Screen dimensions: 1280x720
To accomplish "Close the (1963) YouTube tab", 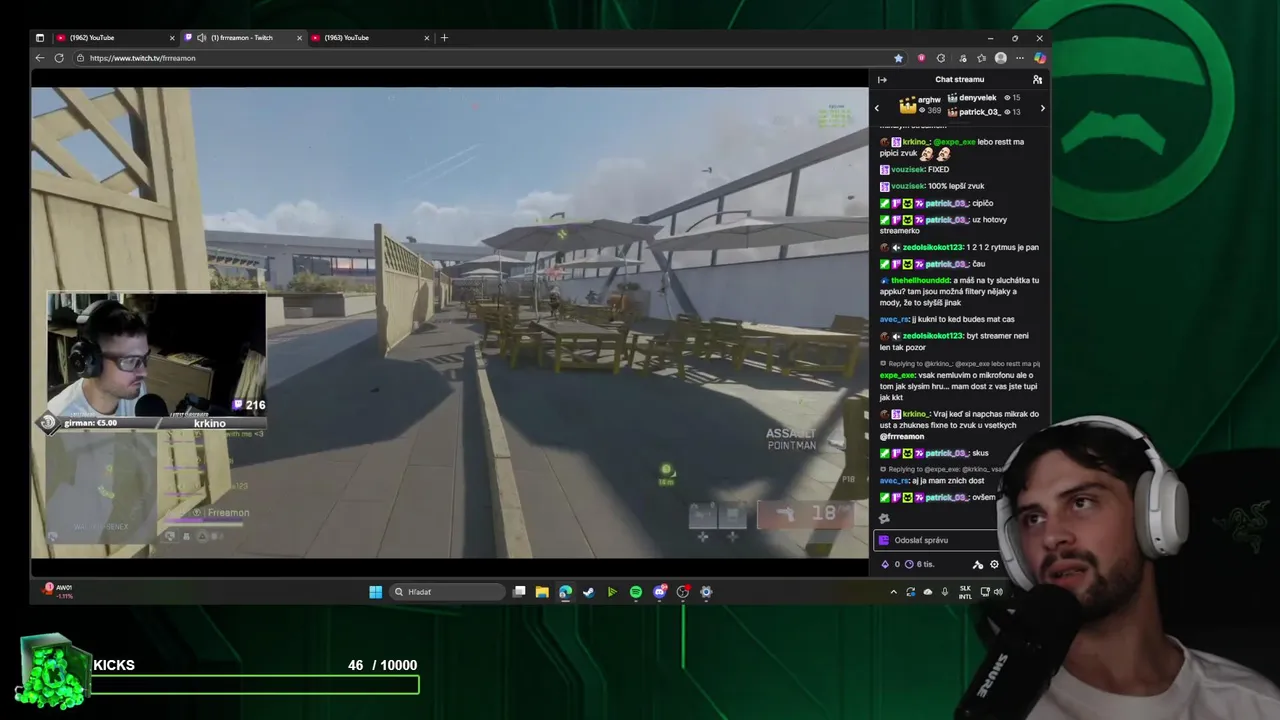I will pyautogui.click(x=427, y=38).
